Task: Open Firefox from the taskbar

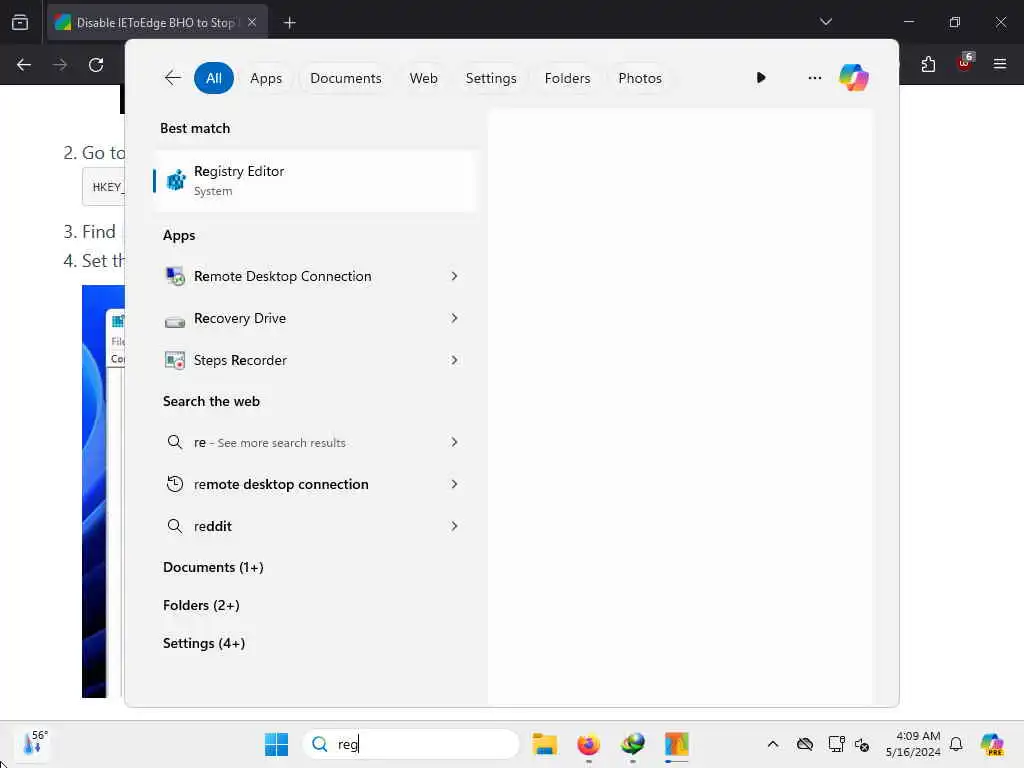Action: click(x=588, y=744)
